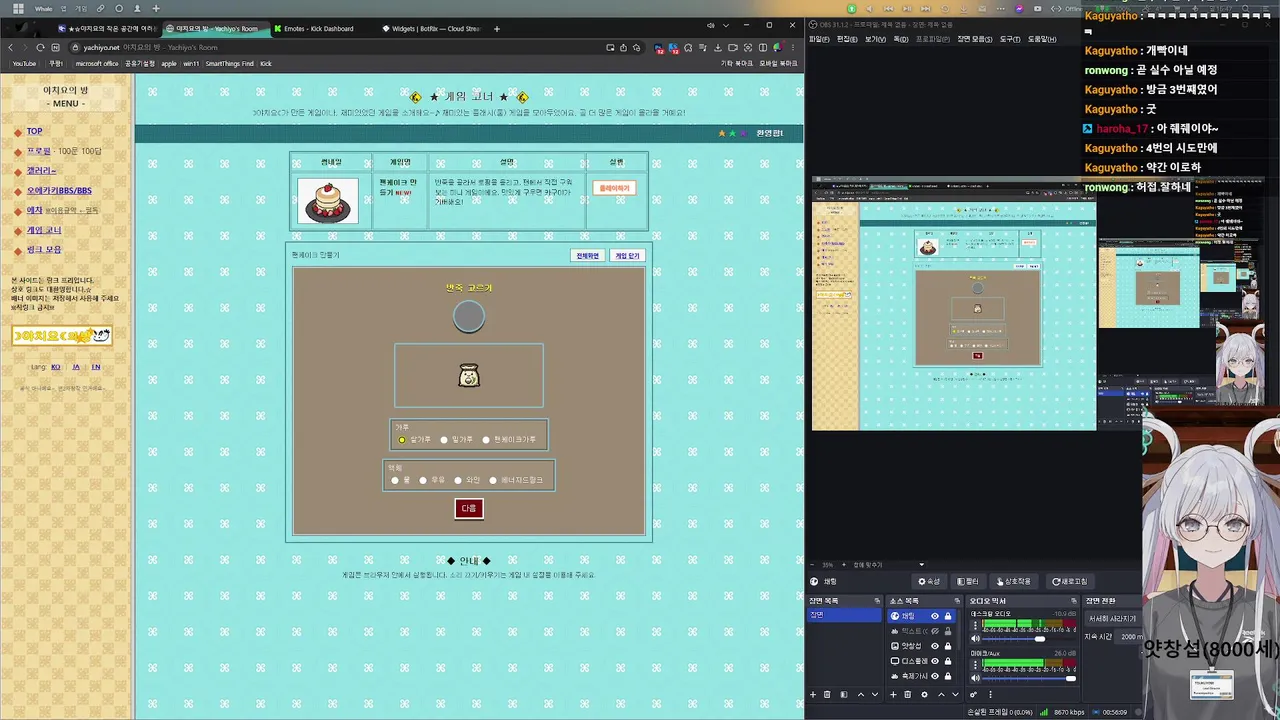Click OBS 상호작용 interact button
Screen dimensions: 1280x720
click(x=1014, y=581)
